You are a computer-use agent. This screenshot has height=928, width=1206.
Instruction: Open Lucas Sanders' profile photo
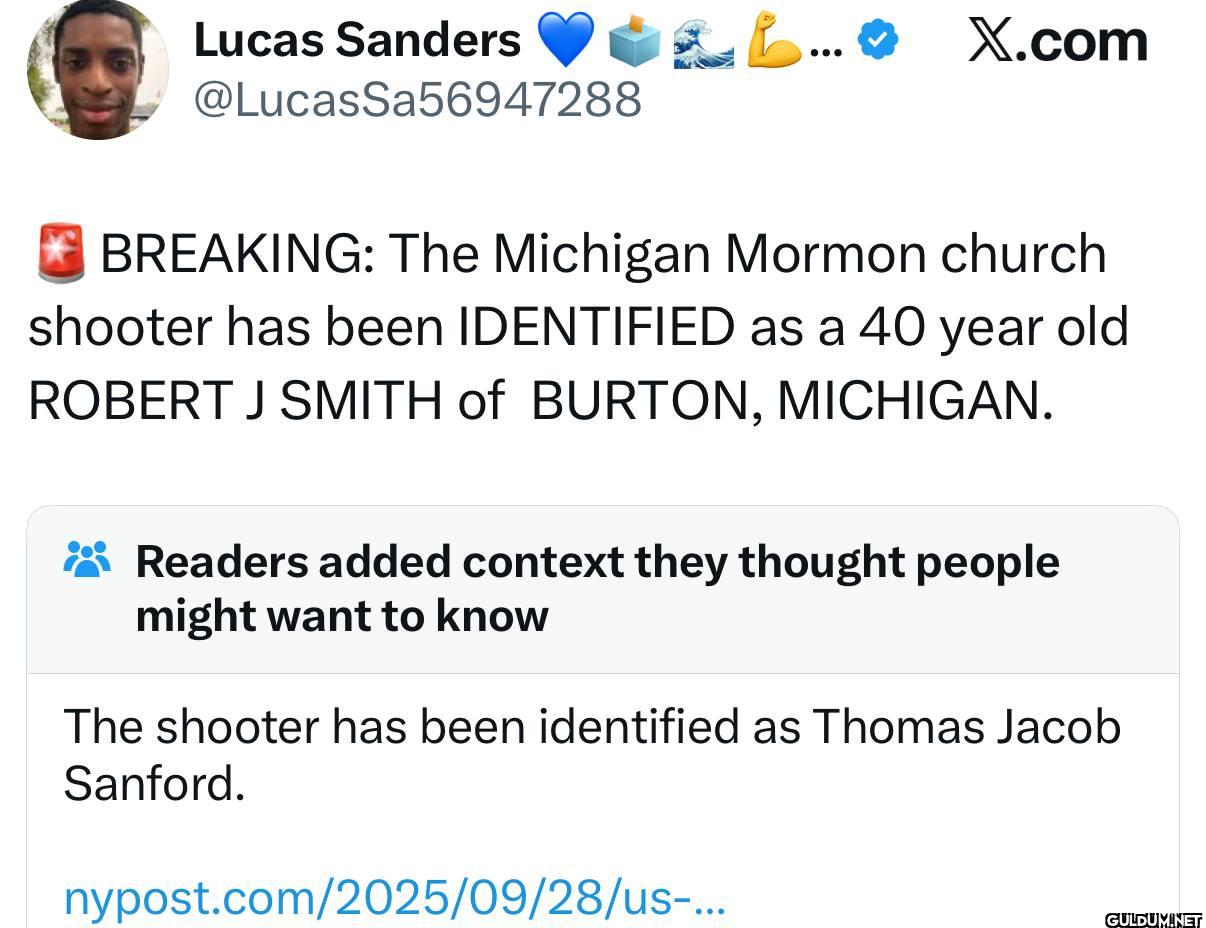point(97,69)
